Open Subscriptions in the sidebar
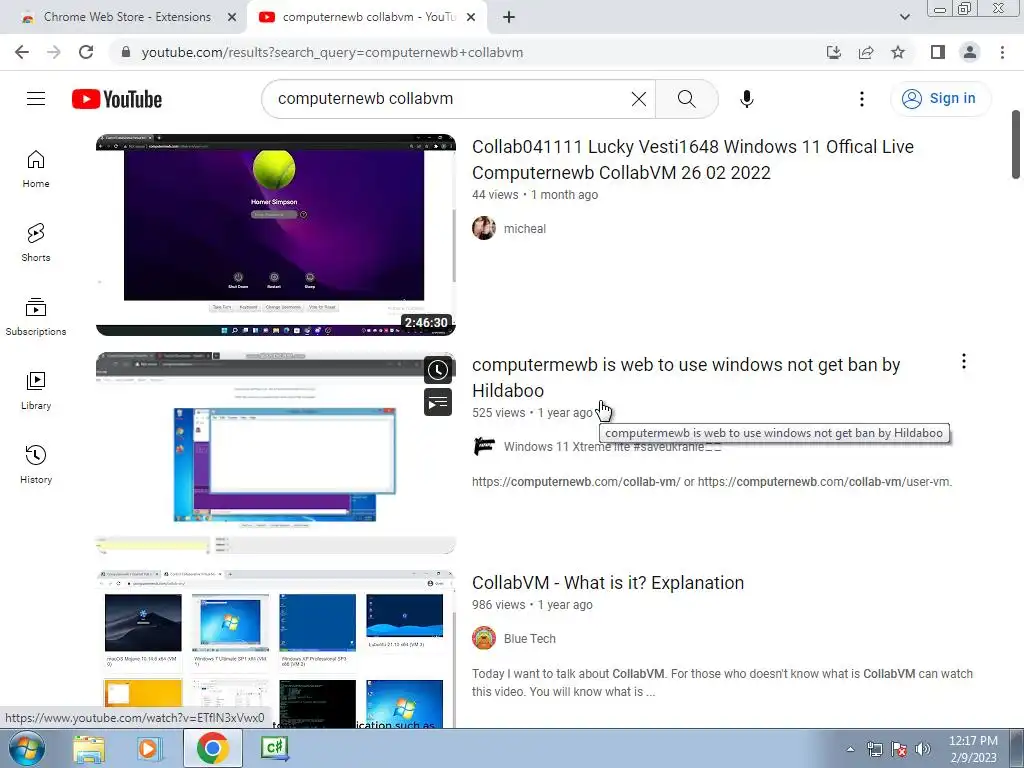 click(36, 316)
